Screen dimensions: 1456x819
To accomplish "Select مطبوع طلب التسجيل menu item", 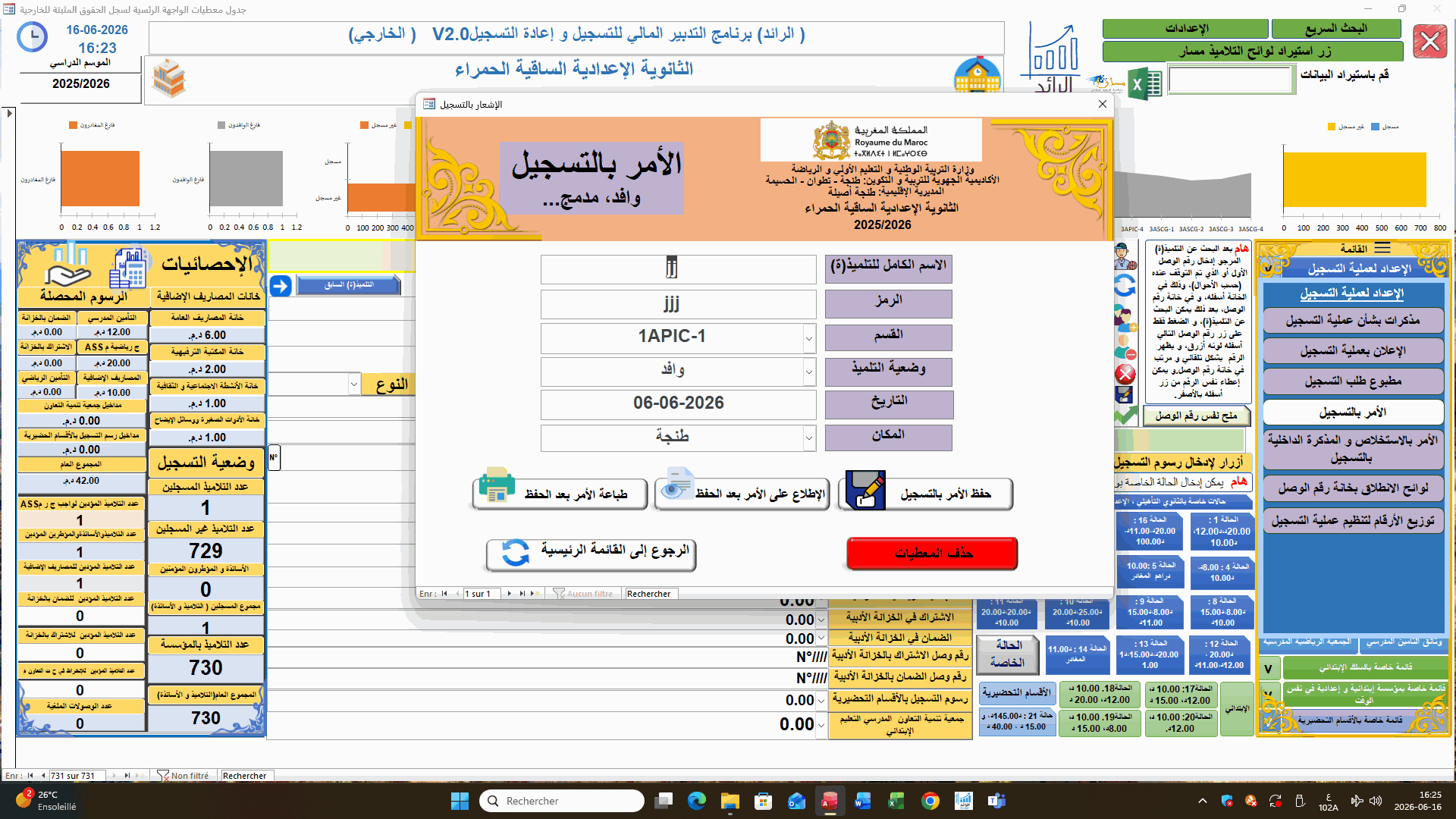I will tap(1353, 381).
